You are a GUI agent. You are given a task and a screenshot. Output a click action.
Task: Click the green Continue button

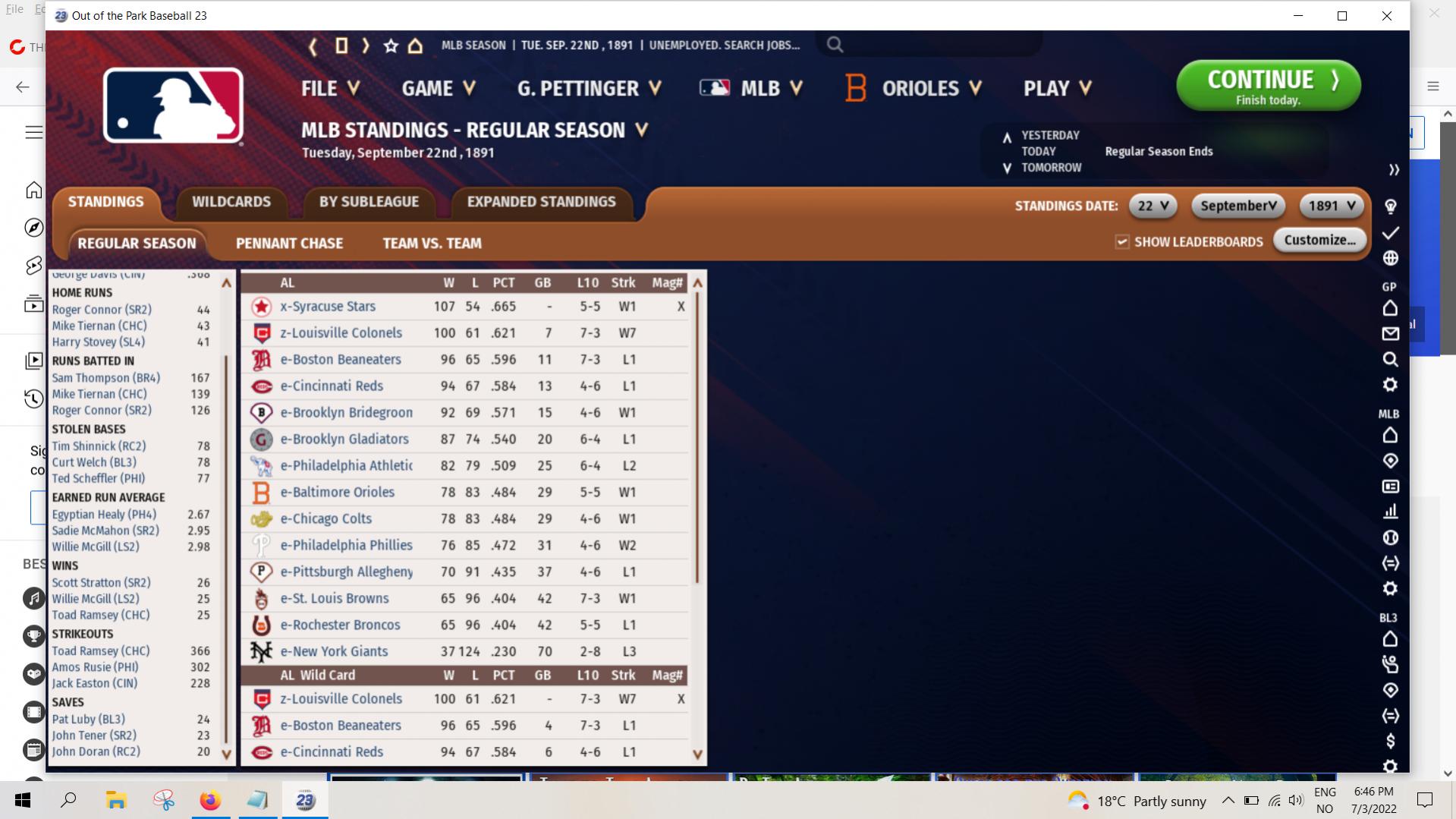tap(1269, 86)
